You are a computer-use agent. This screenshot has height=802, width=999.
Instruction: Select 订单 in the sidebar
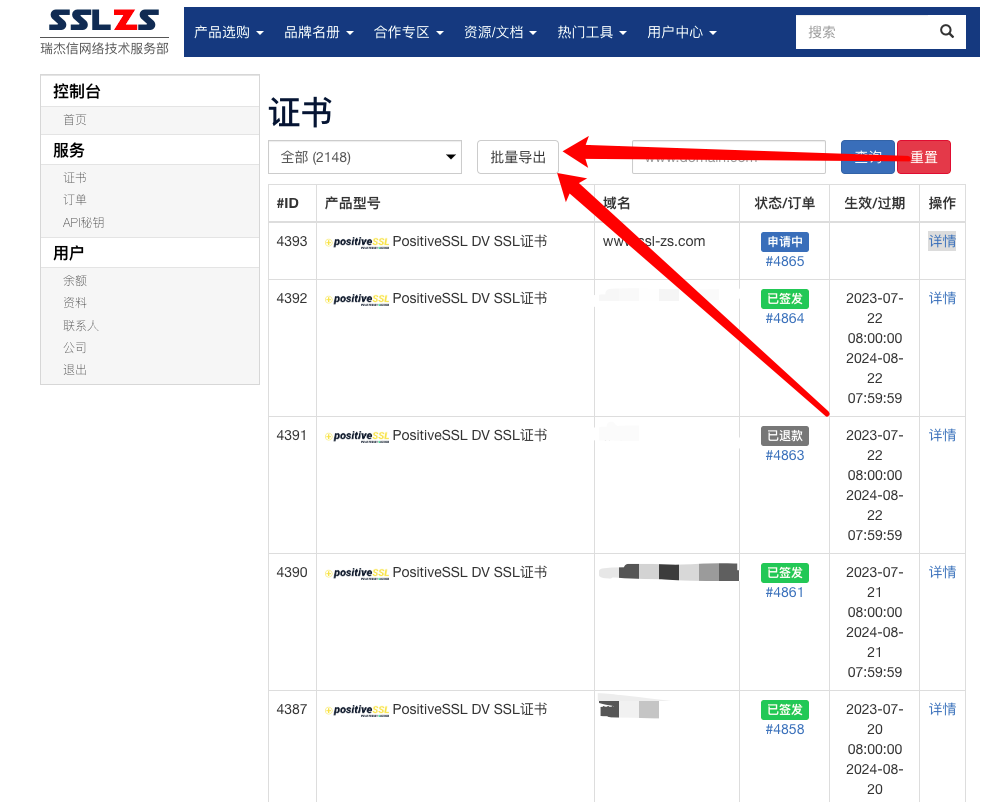click(75, 200)
